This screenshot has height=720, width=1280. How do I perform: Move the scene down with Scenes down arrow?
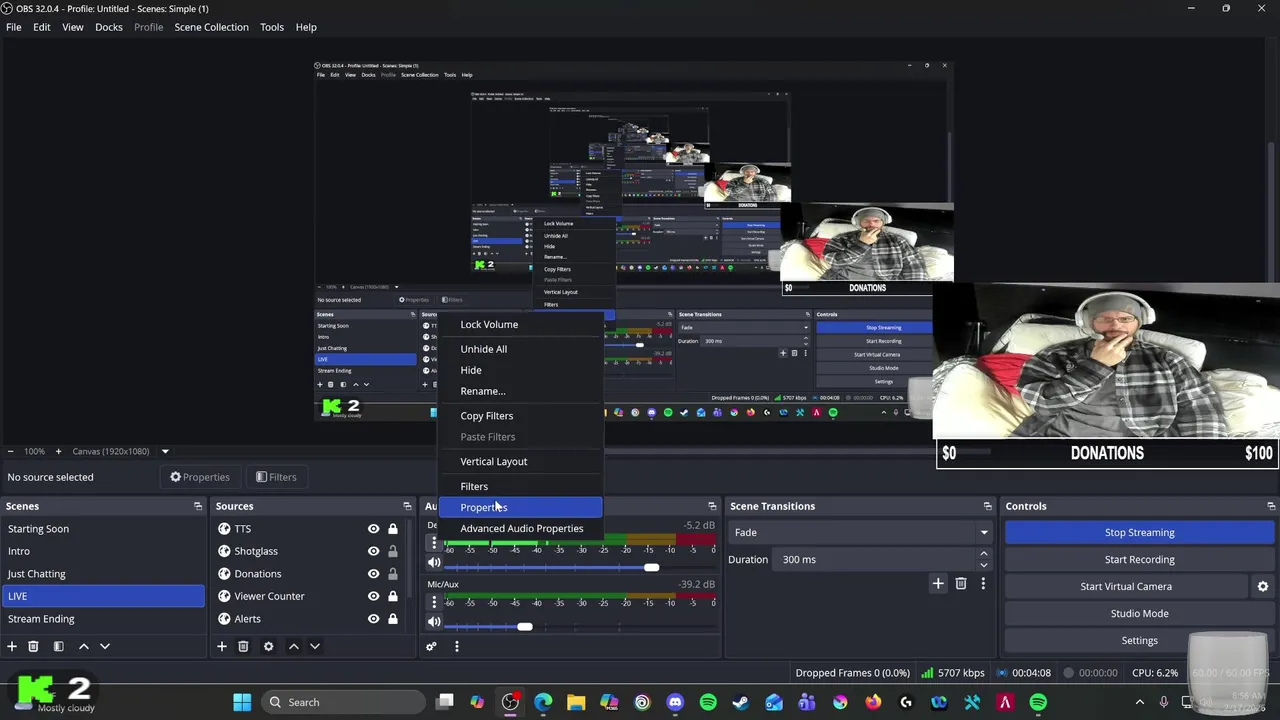105,646
